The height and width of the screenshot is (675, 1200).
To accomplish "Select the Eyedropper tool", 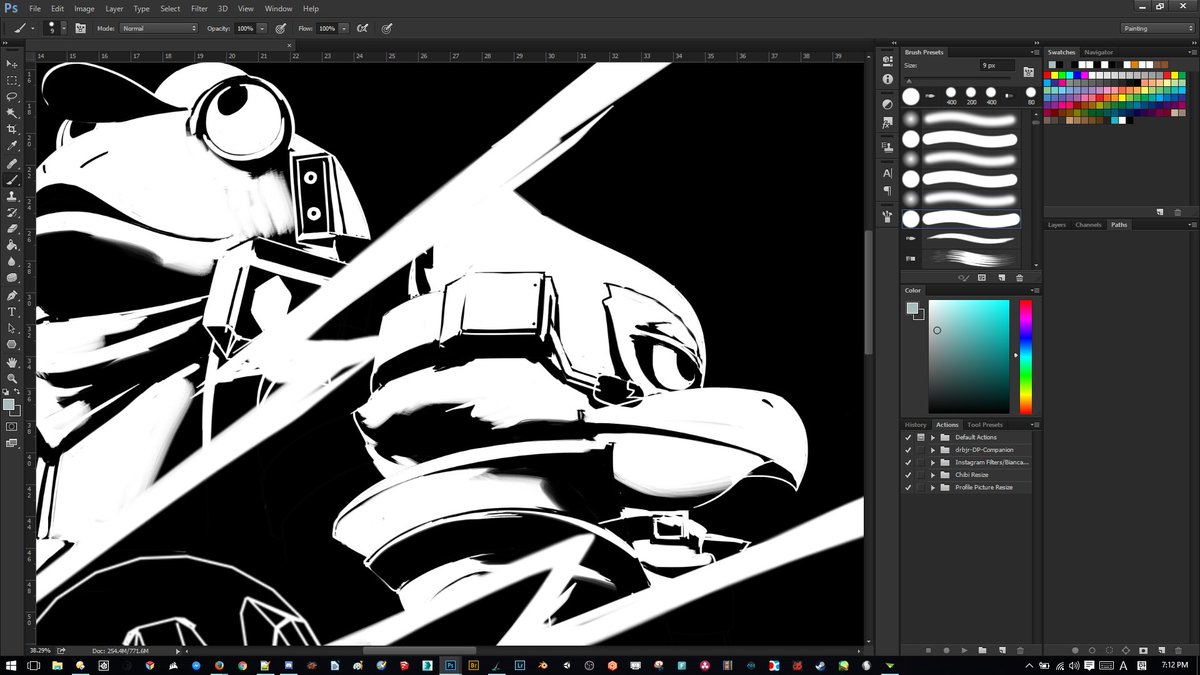I will (12, 146).
